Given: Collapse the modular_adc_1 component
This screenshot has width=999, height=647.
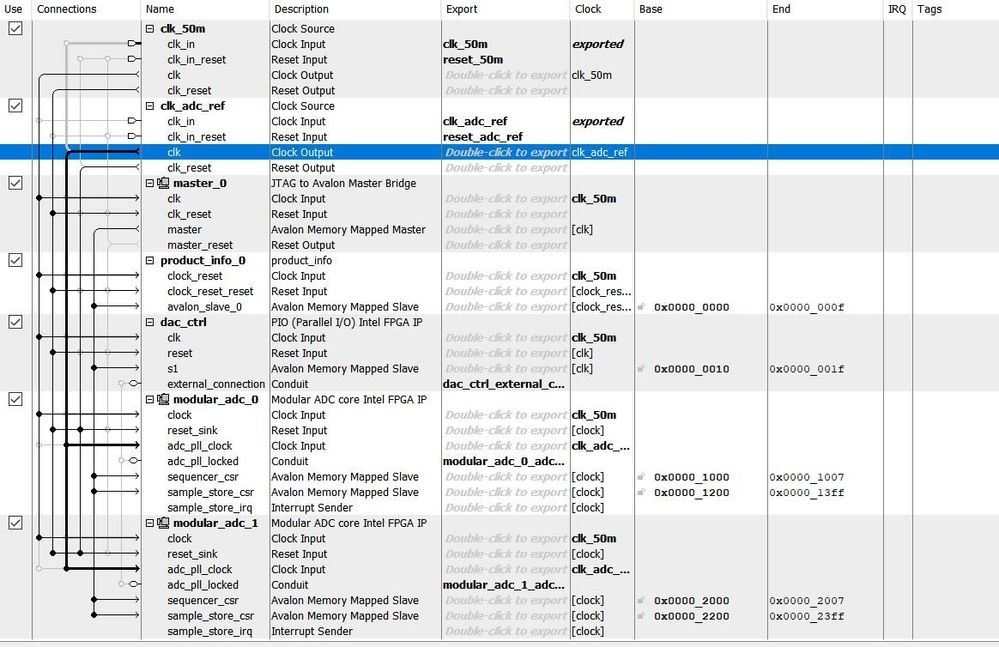Looking at the screenshot, I should tap(150, 523).
